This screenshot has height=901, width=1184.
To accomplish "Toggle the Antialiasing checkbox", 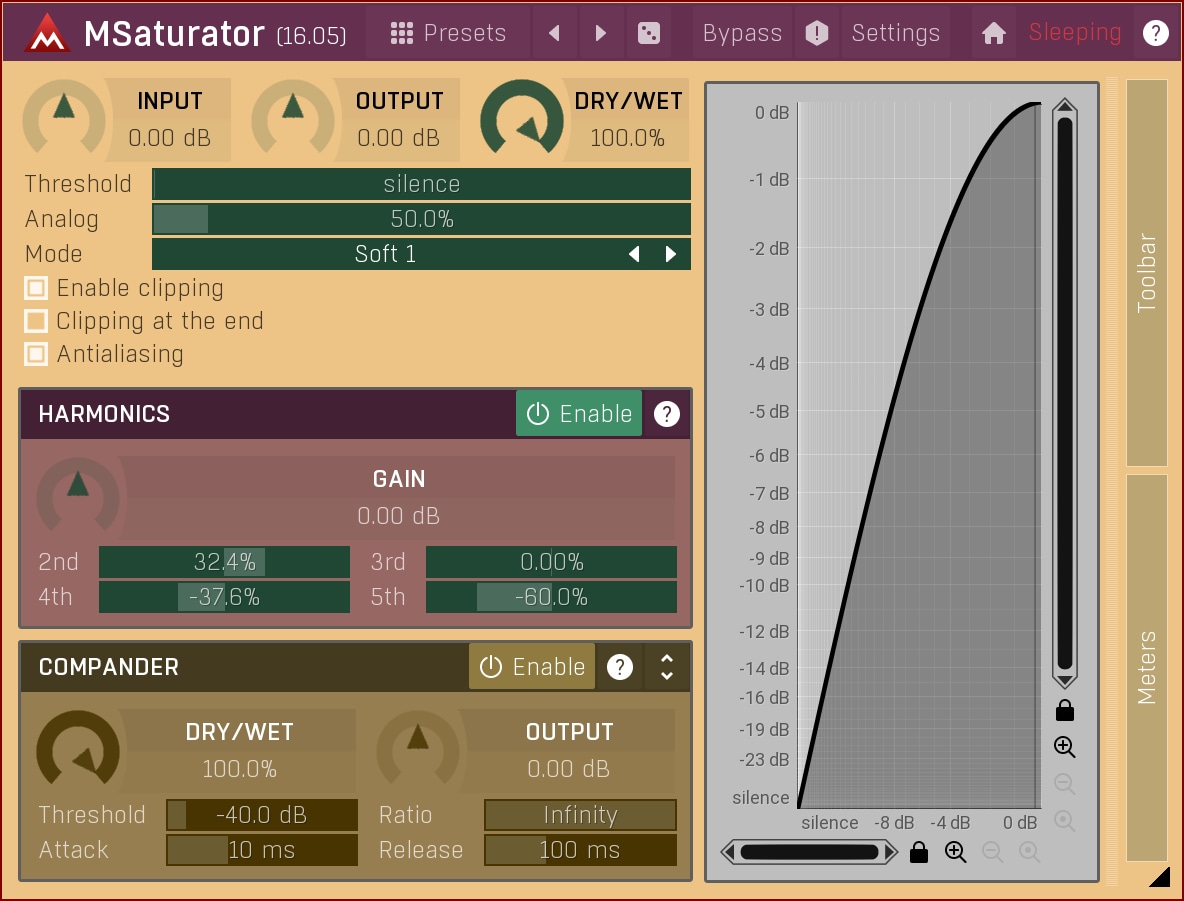I will tap(36, 354).
